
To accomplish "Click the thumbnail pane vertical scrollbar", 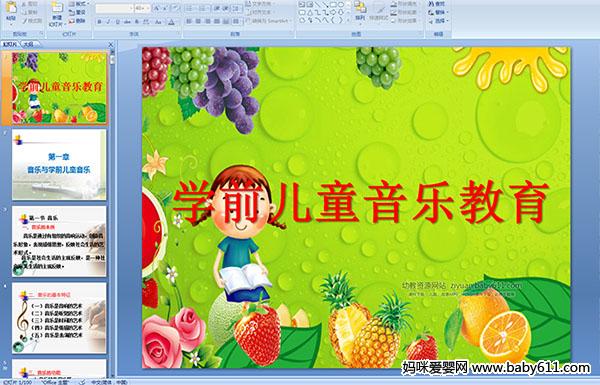I will 112,214.
